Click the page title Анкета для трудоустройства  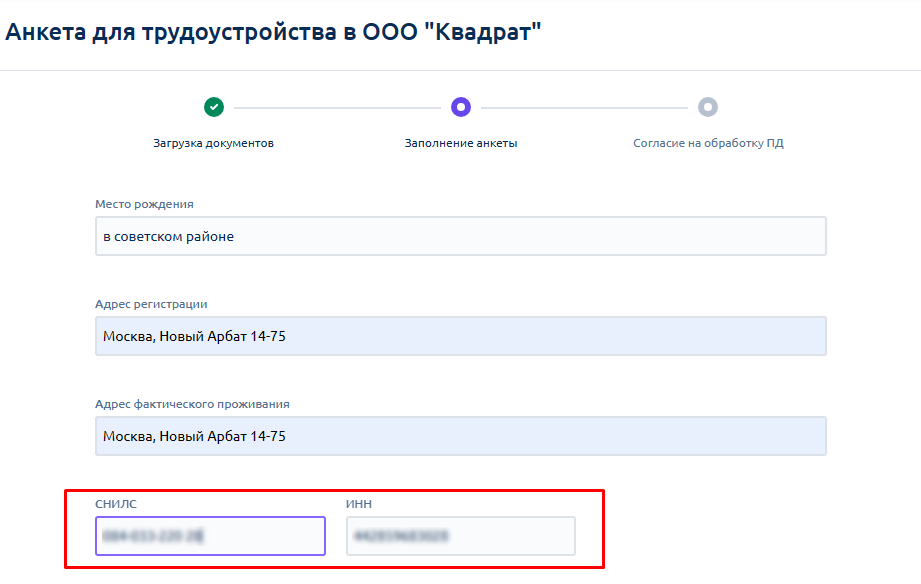pos(273,32)
